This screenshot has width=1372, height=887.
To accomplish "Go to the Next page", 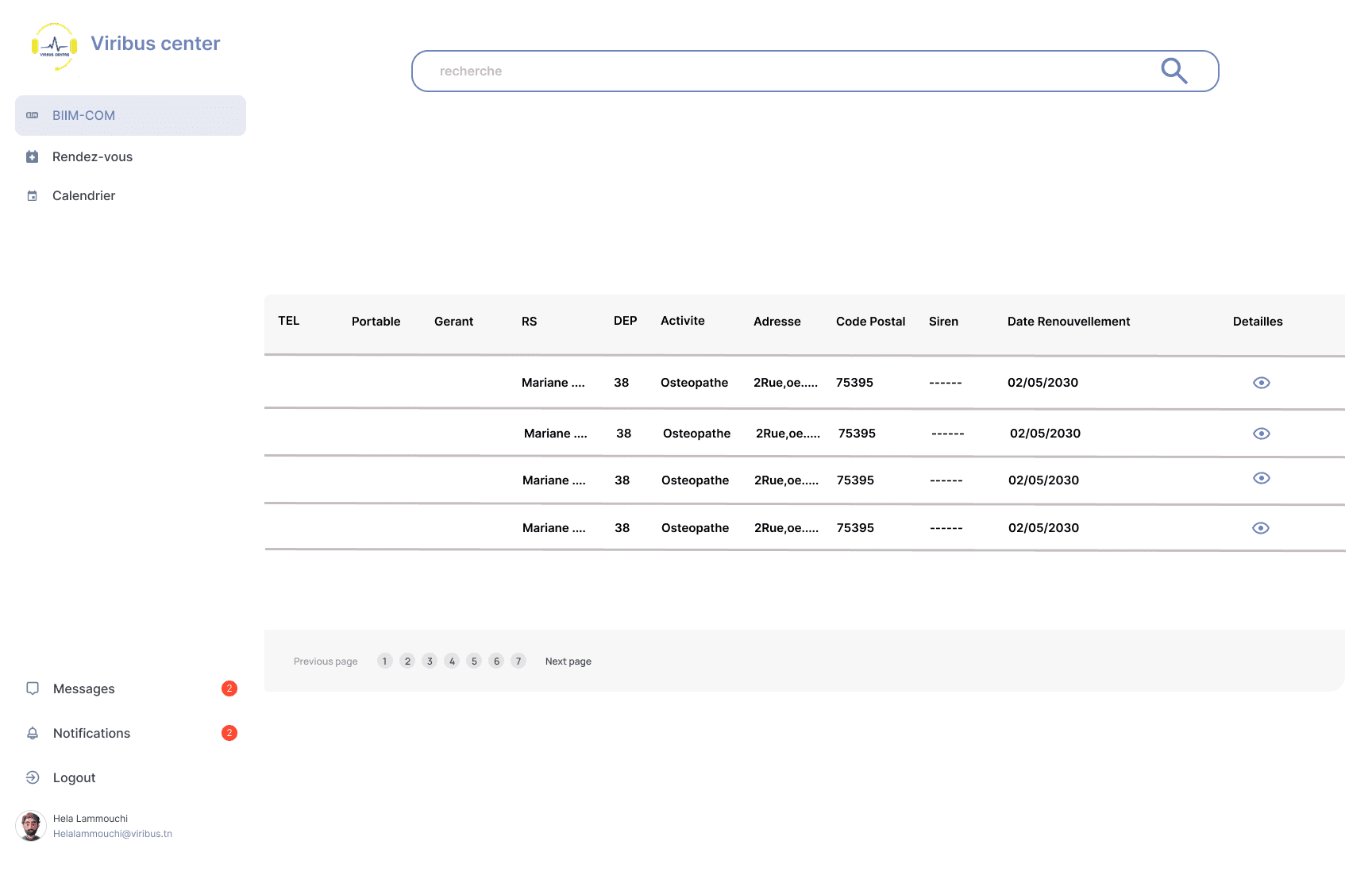I will click(568, 661).
